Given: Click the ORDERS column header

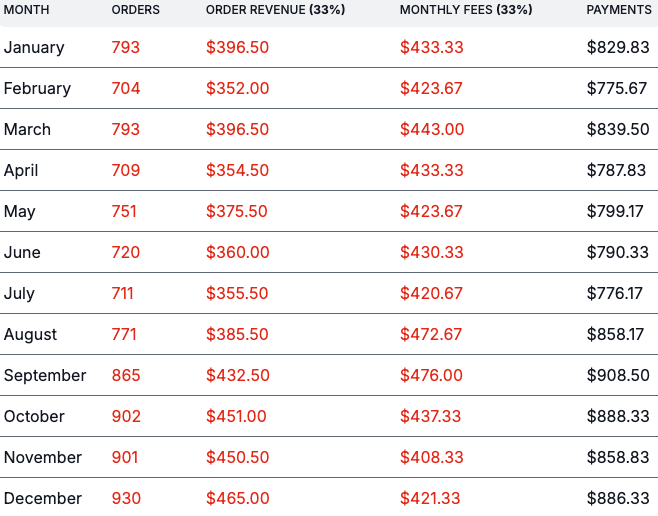Looking at the screenshot, I should pos(135,10).
